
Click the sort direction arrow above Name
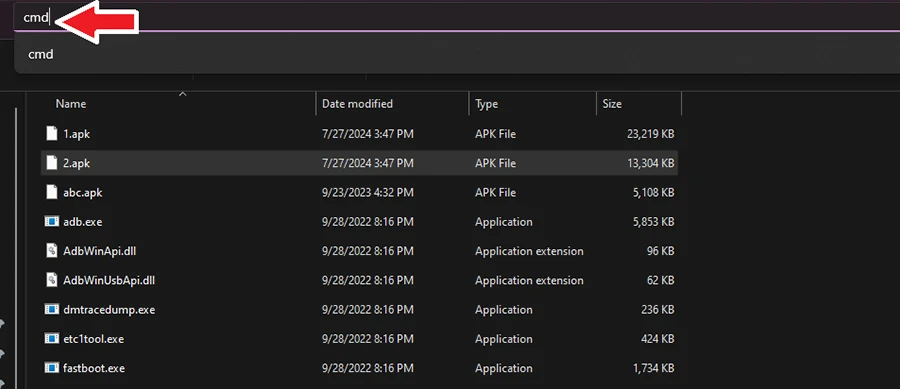click(183, 94)
